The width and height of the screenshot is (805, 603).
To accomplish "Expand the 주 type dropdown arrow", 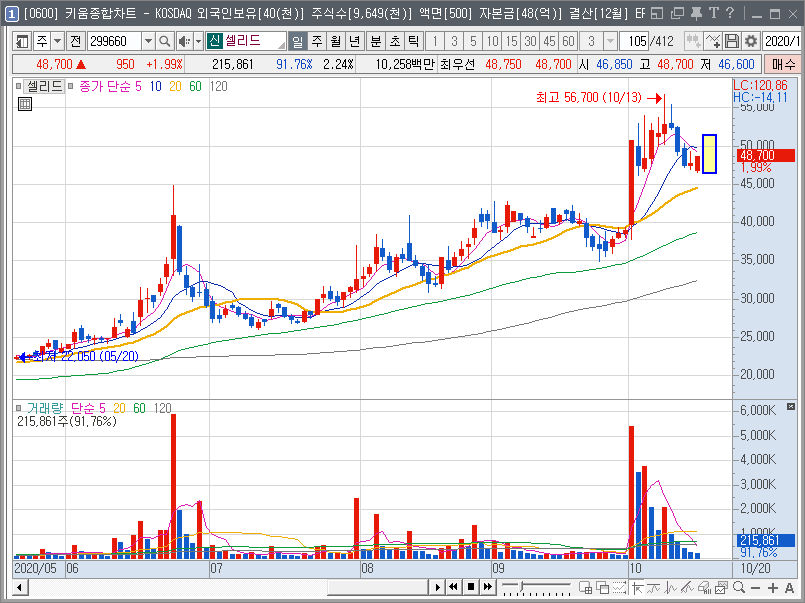I will [x=58, y=41].
